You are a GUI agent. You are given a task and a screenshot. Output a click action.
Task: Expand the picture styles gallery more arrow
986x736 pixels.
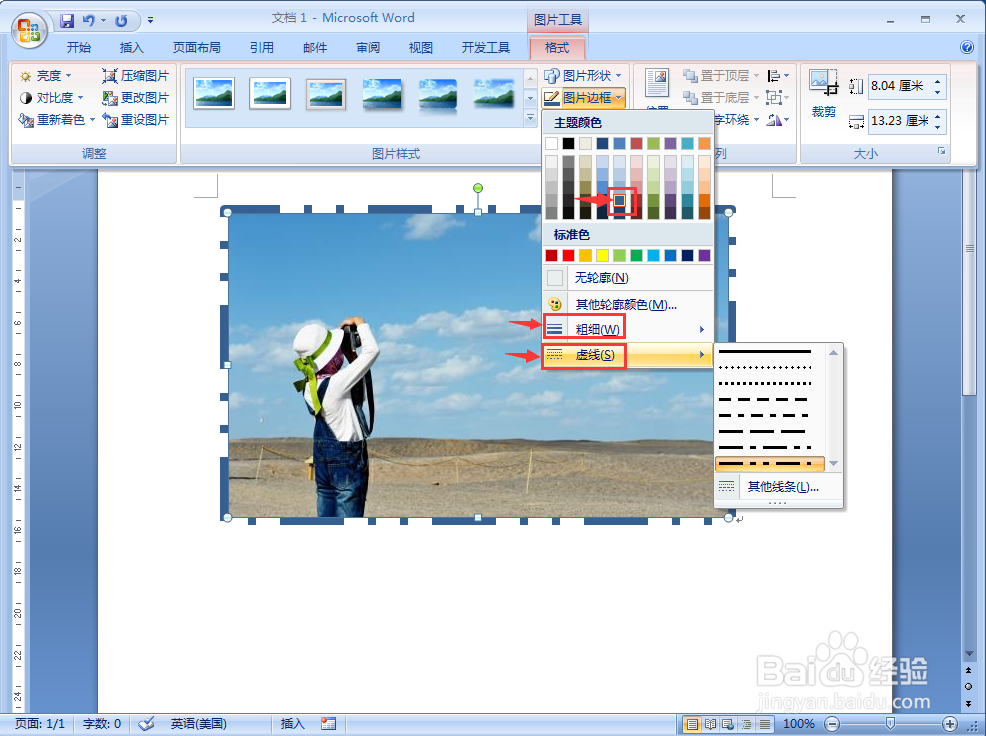click(x=530, y=118)
